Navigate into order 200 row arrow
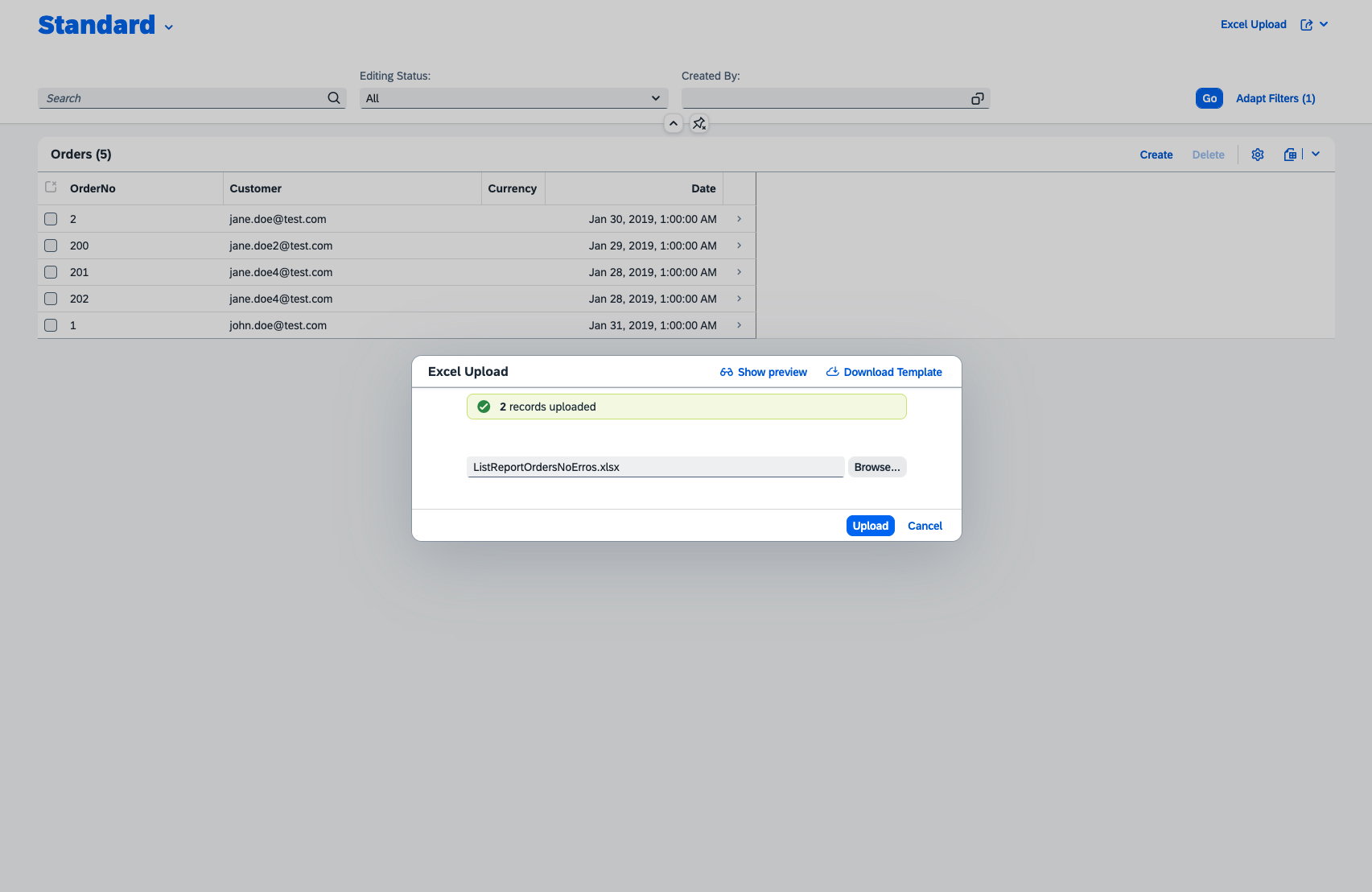 740,246
